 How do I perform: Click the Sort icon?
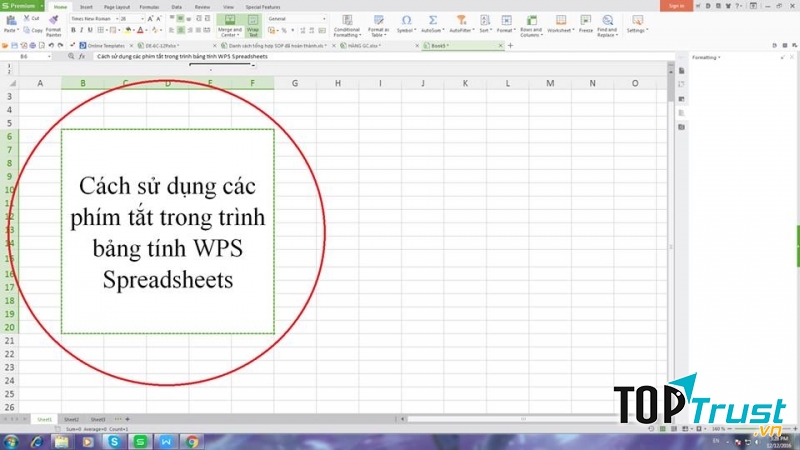(x=485, y=20)
